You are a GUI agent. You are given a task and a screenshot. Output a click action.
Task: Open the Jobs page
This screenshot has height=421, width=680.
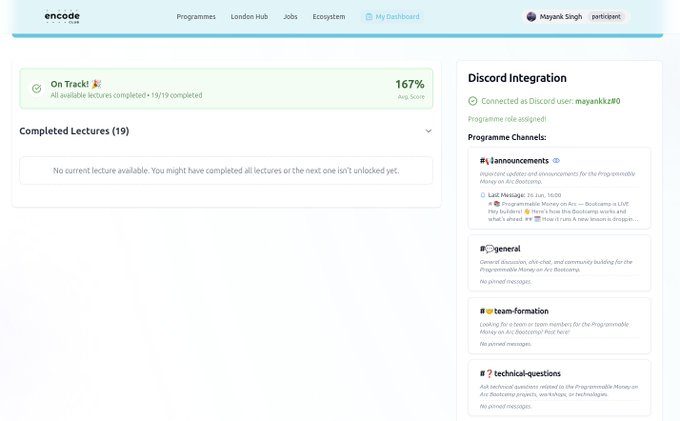[x=290, y=16]
